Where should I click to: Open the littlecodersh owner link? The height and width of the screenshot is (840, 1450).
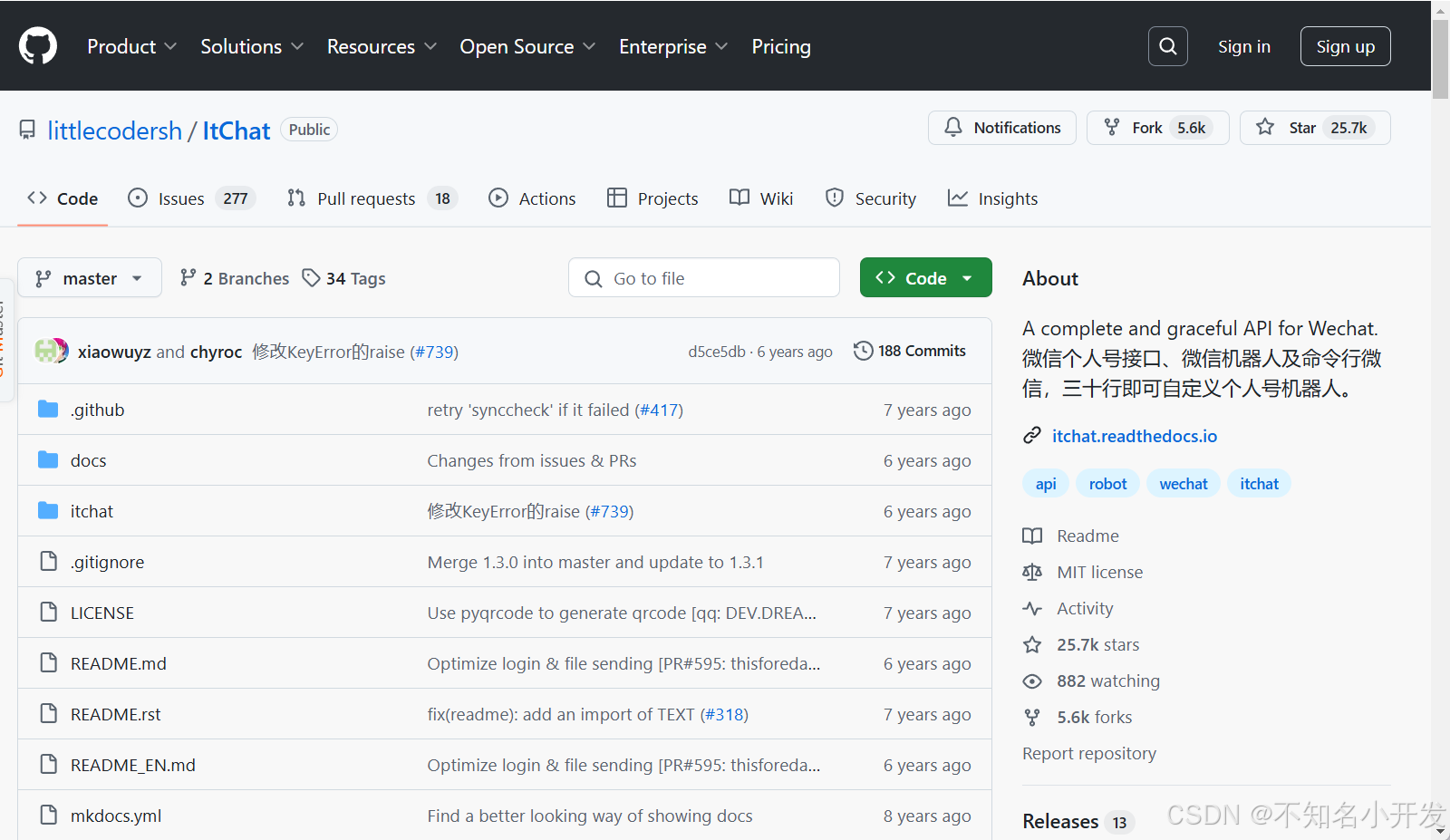click(114, 130)
